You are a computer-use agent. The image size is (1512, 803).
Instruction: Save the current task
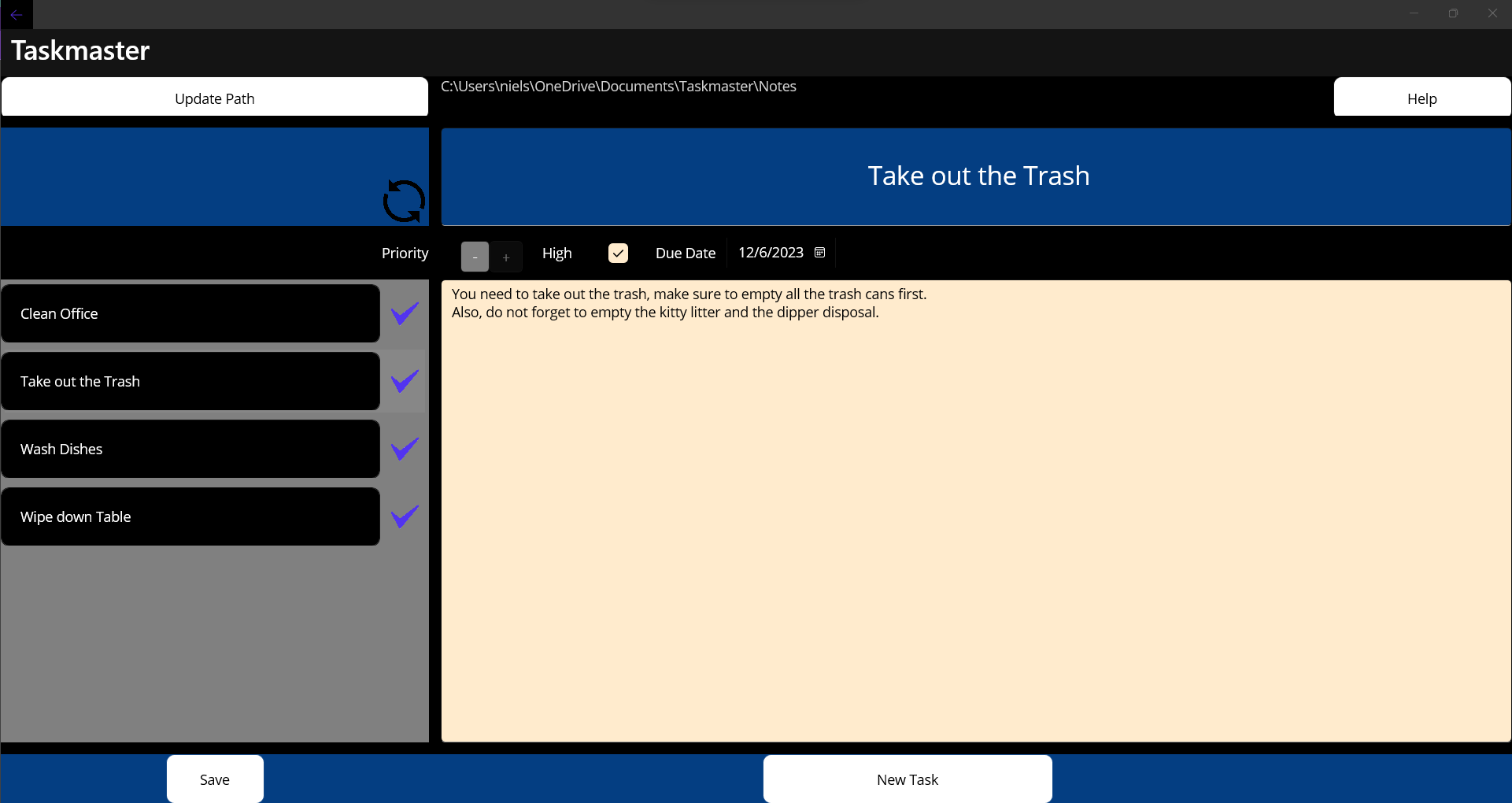[215, 779]
